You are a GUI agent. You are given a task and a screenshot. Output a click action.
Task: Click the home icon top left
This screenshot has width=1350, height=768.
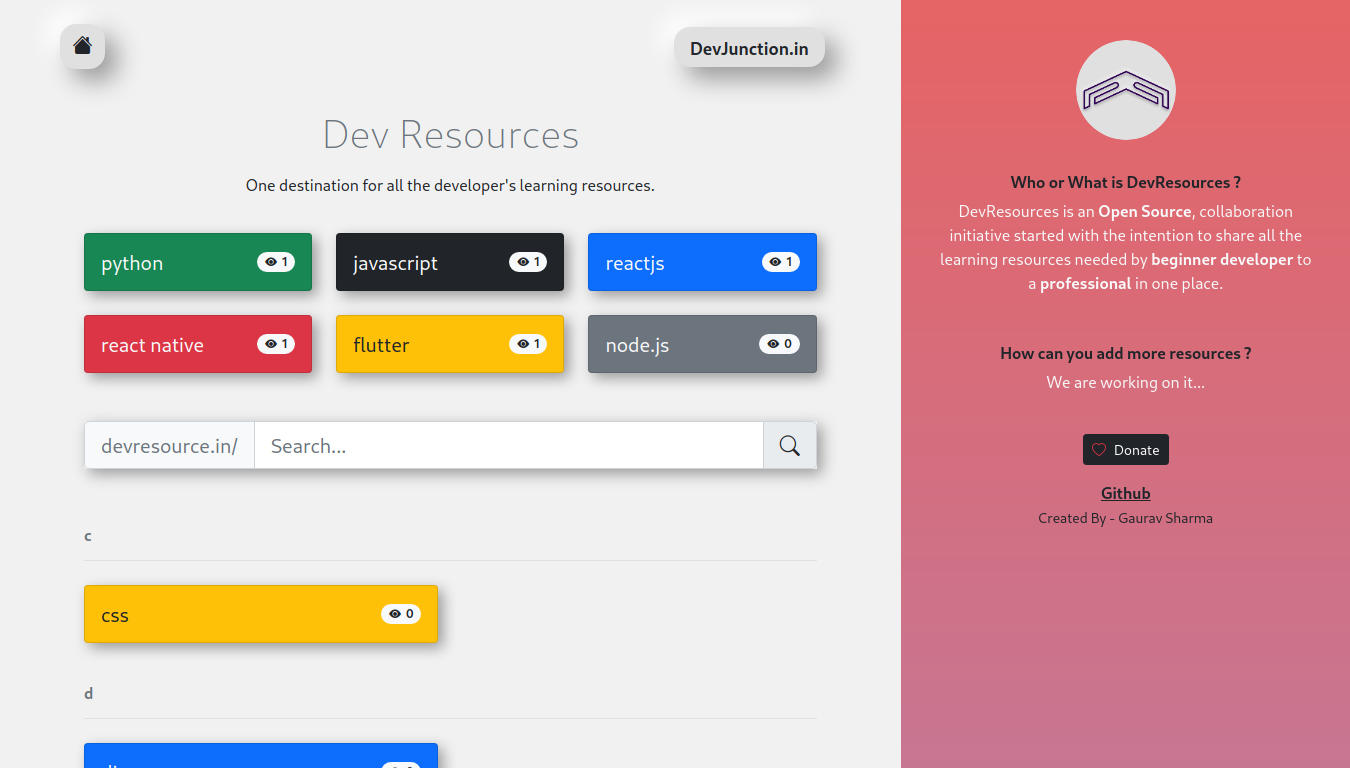pyautogui.click(x=83, y=46)
